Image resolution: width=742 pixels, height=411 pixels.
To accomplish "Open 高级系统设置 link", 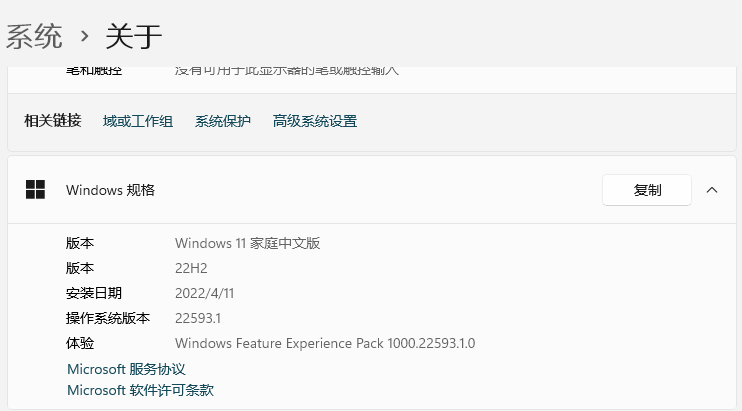I will (x=315, y=121).
